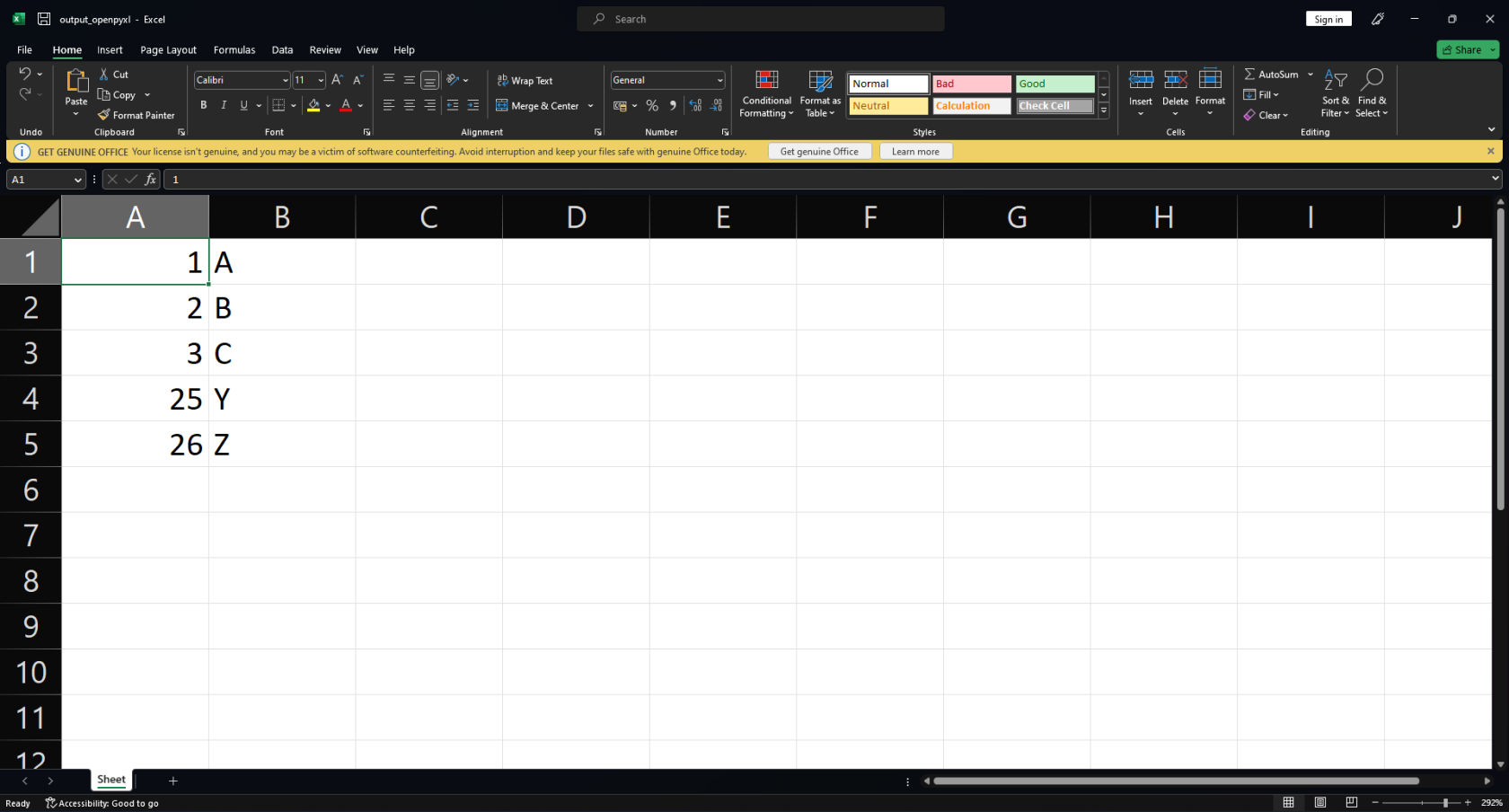Image resolution: width=1509 pixels, height=812 pixels.
Task: Switch to Page Break Preview in status bar
Action: [1352, 802]
